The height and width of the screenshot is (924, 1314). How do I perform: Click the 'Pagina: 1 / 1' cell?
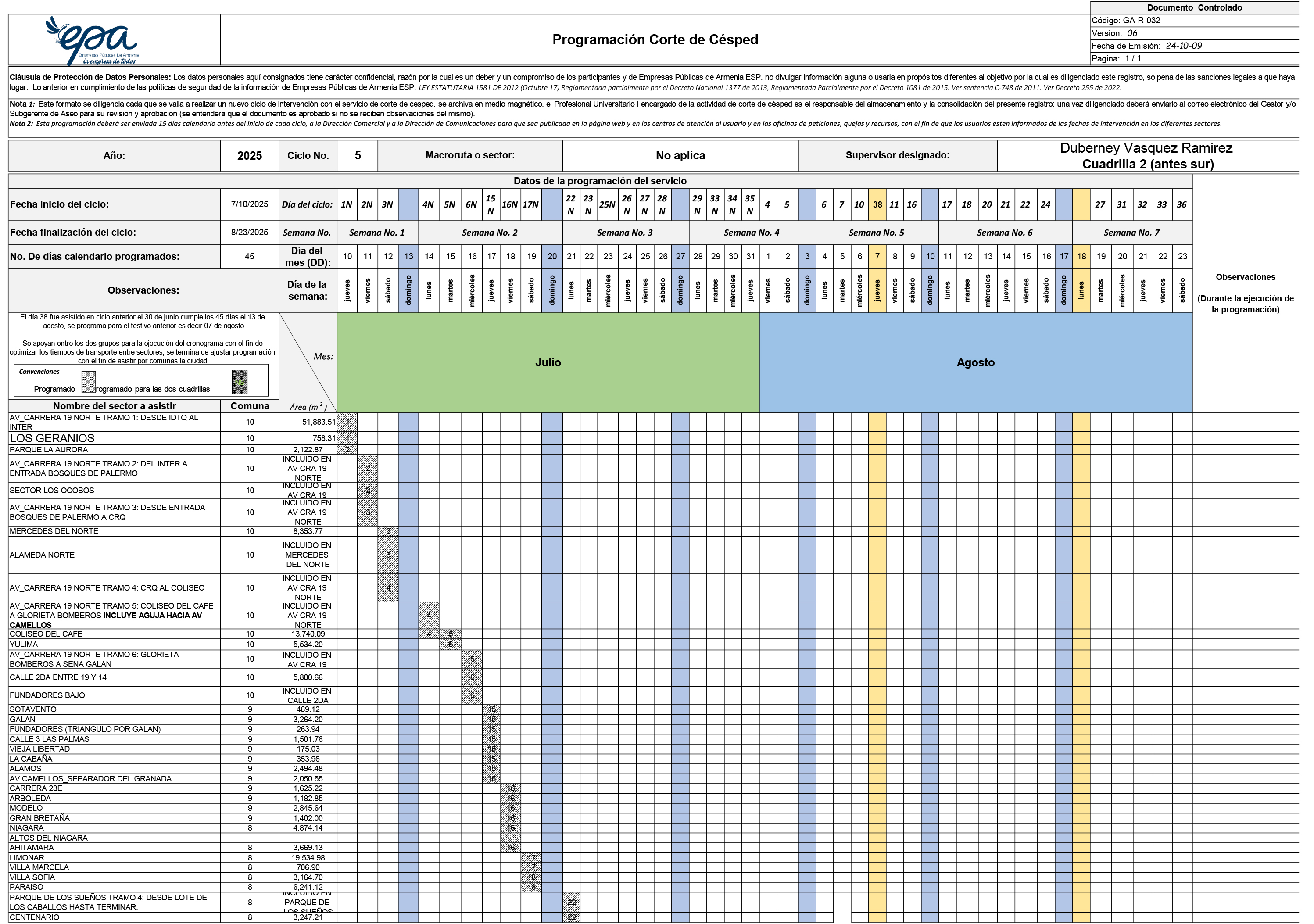1194,58
